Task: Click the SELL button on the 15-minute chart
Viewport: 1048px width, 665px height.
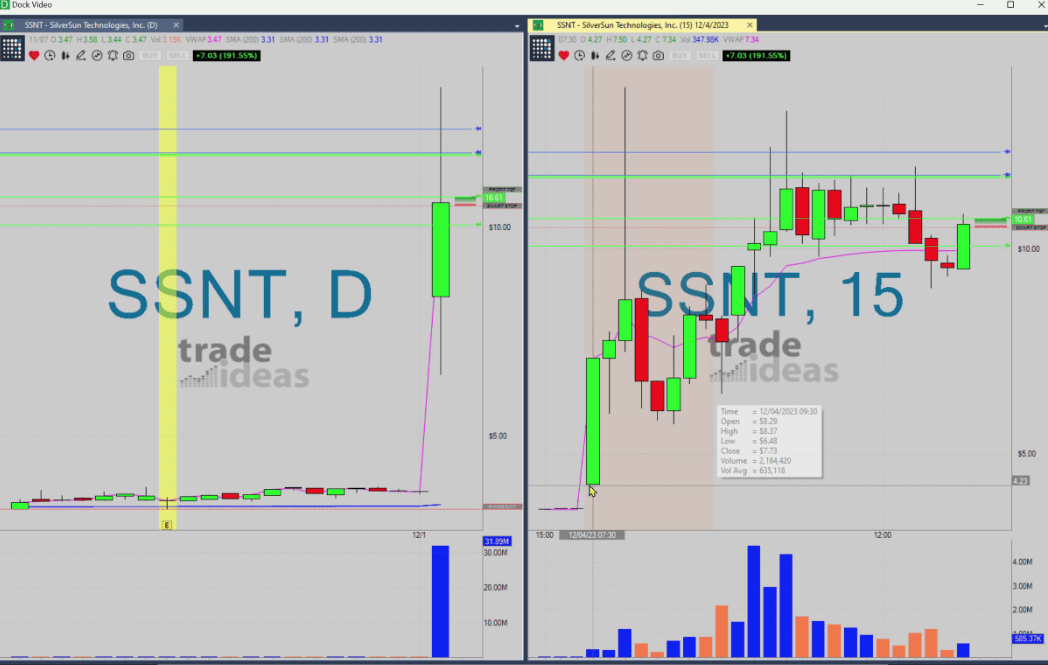Action: point(706,55)
